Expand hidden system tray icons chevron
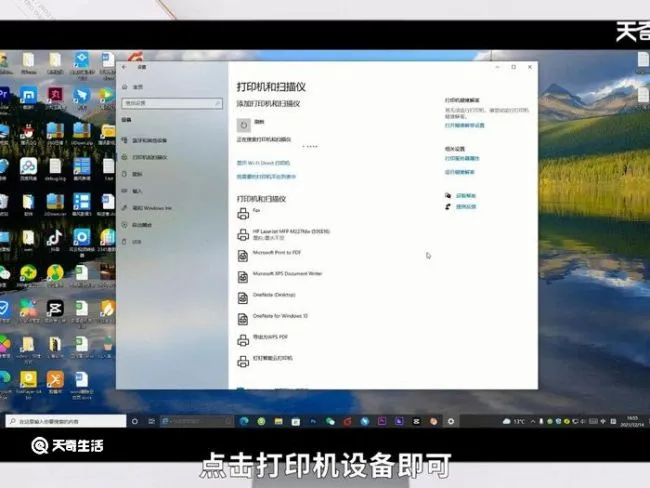Screen dimensions: 650x488 pyautogui.click(x=533, y=421)
